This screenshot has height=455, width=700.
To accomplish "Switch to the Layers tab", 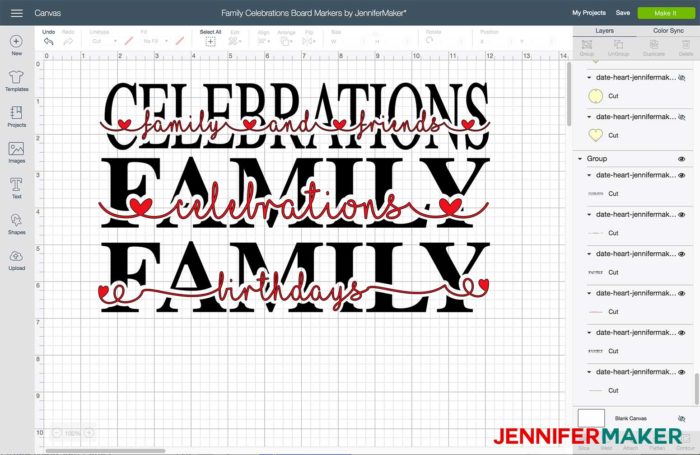I will (604, 31).
